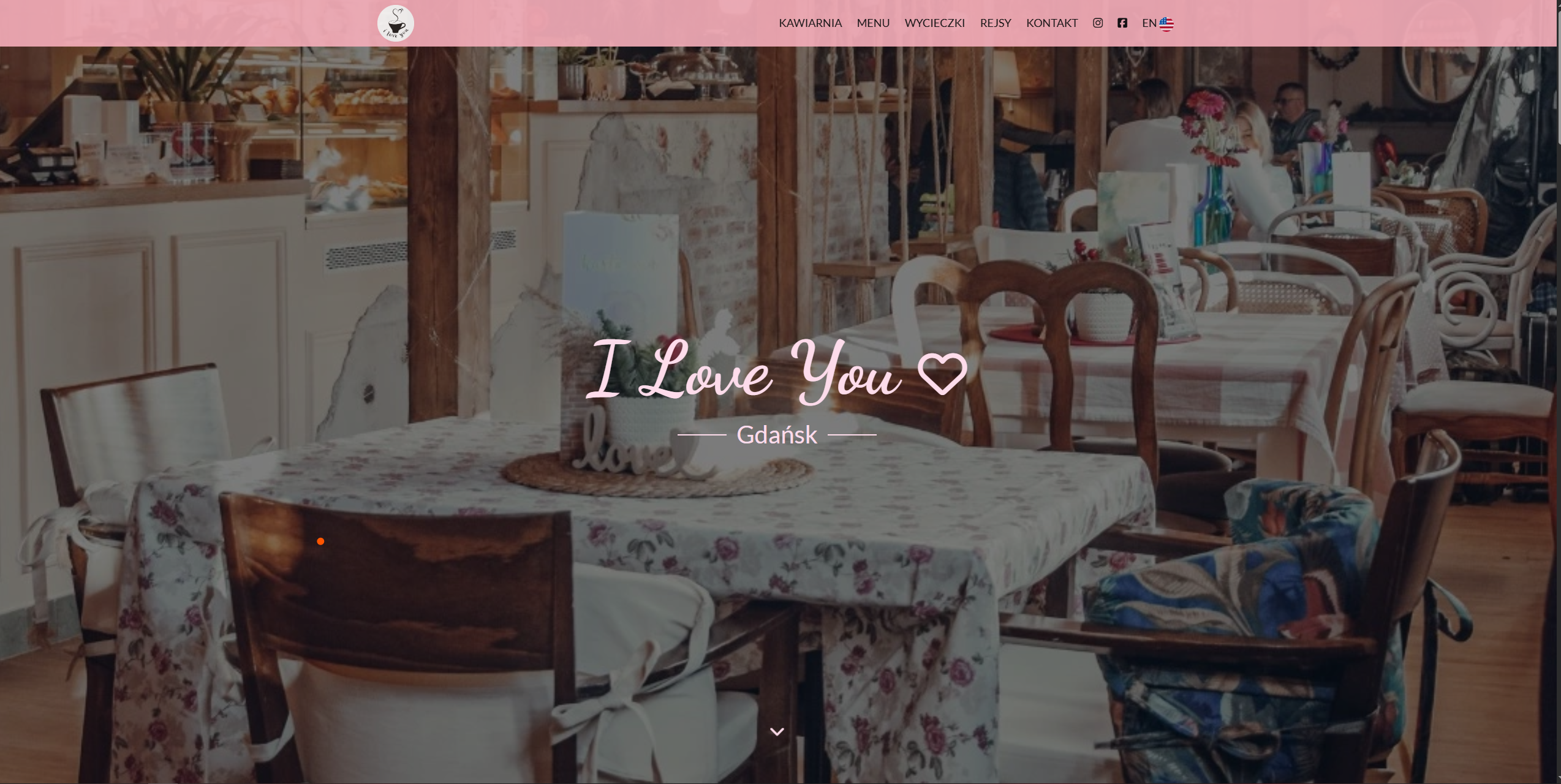Navigate to Kontakt
1561x784 pixels.
tap(1052, 23)
